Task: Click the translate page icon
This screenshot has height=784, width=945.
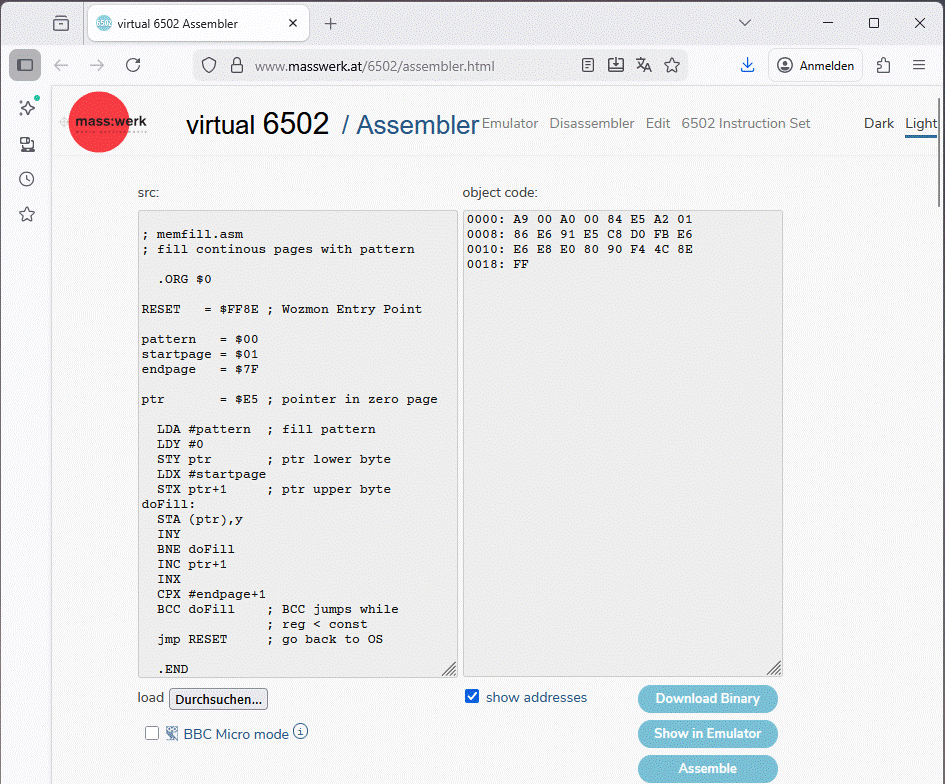Action: point(644,65)
